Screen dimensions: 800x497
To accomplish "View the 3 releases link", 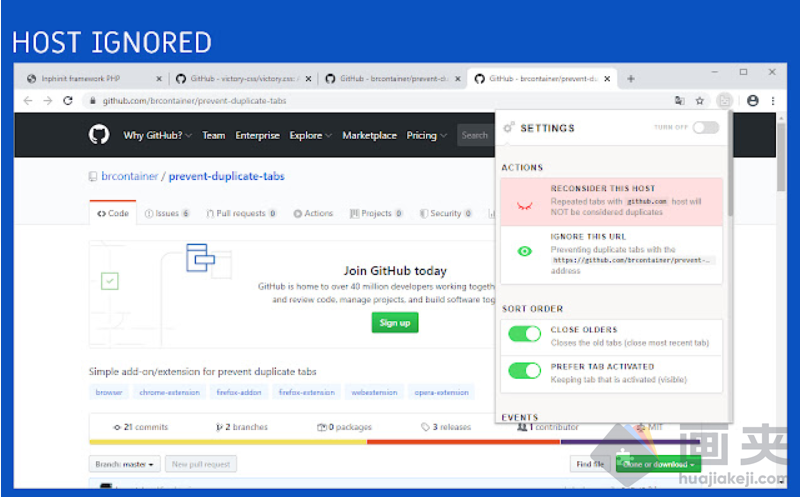I will click(446, 427).
